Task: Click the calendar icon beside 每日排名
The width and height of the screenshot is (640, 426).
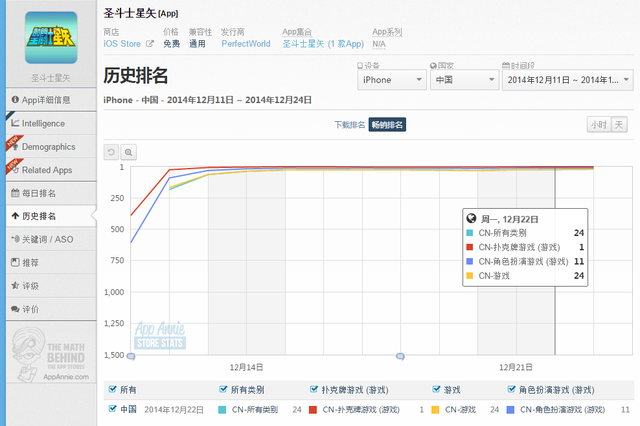Action: (x=15, y=193)
